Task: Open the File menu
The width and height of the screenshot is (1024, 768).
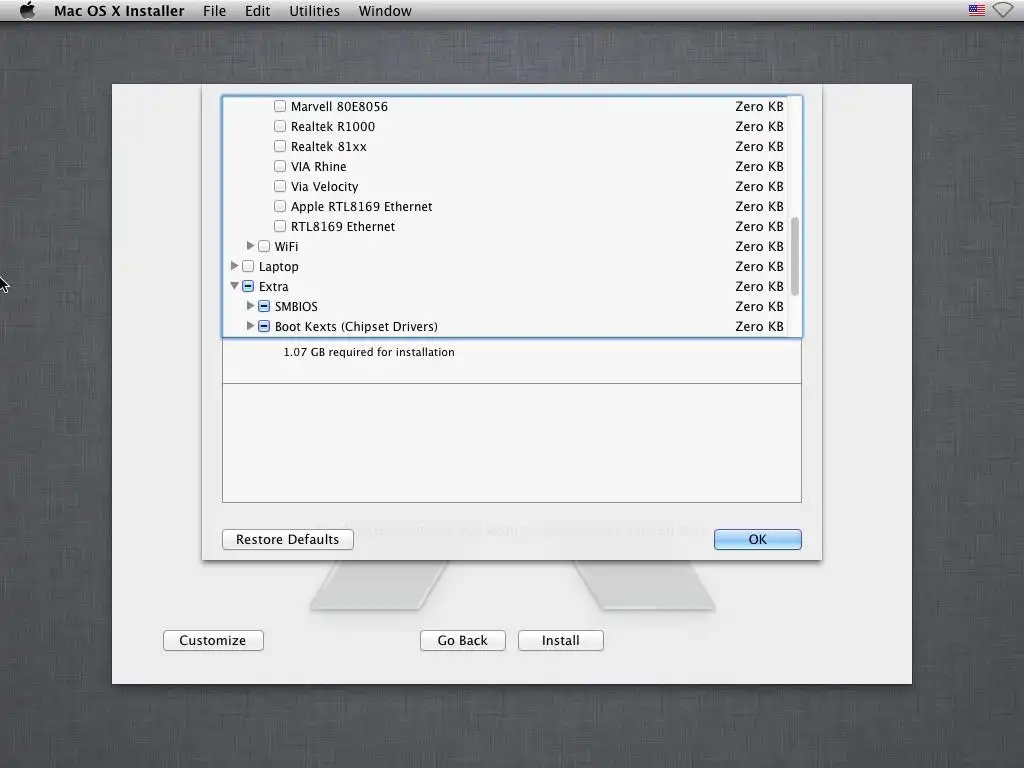Action: coord(214,11)
